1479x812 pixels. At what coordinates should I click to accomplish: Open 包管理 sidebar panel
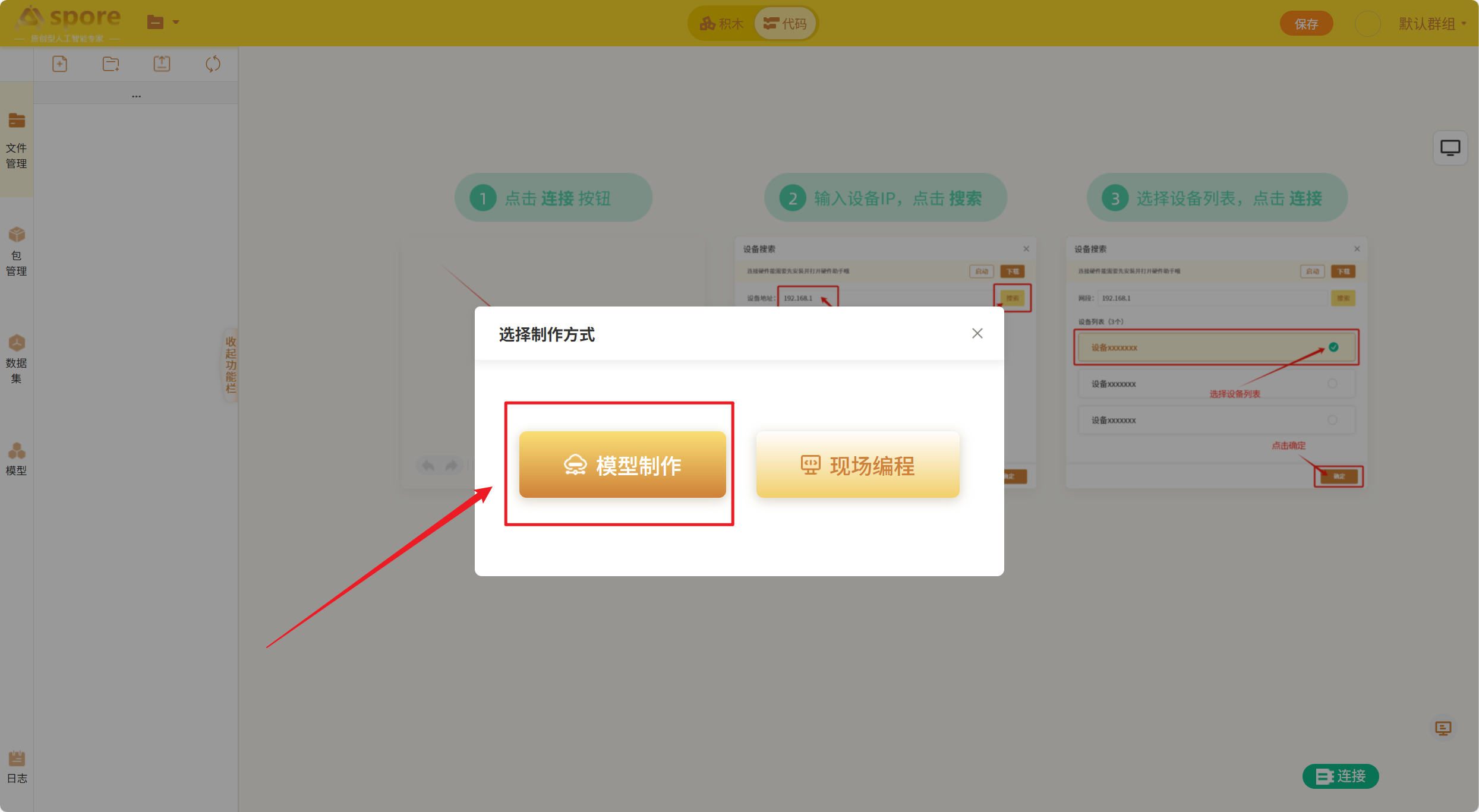tap(17, 251)
